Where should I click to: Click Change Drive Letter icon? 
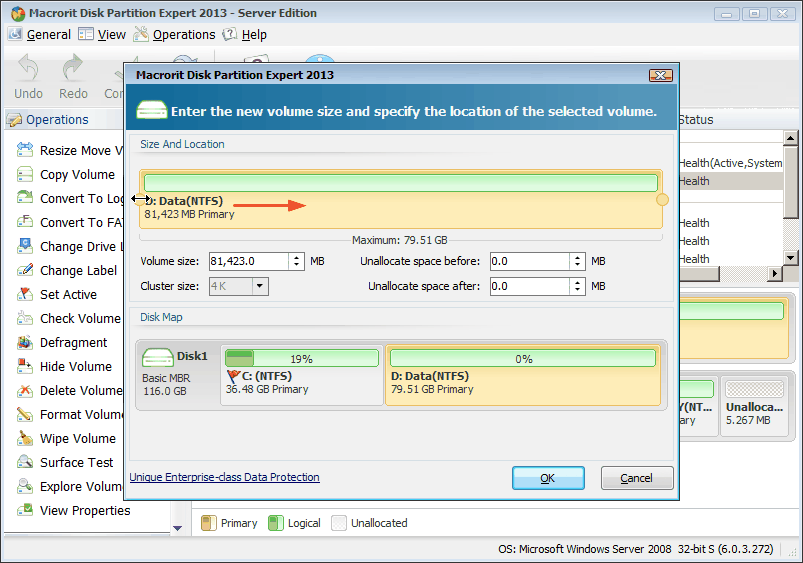[x=25, y=246]
